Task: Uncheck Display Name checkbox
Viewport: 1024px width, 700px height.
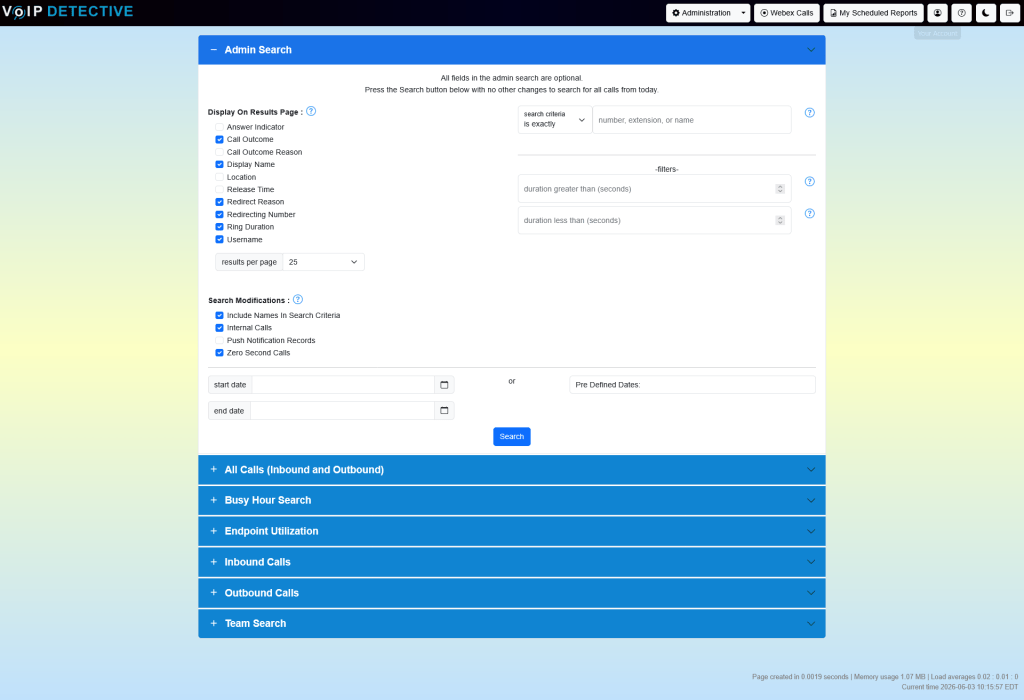Action: click(x=219, y=165)
